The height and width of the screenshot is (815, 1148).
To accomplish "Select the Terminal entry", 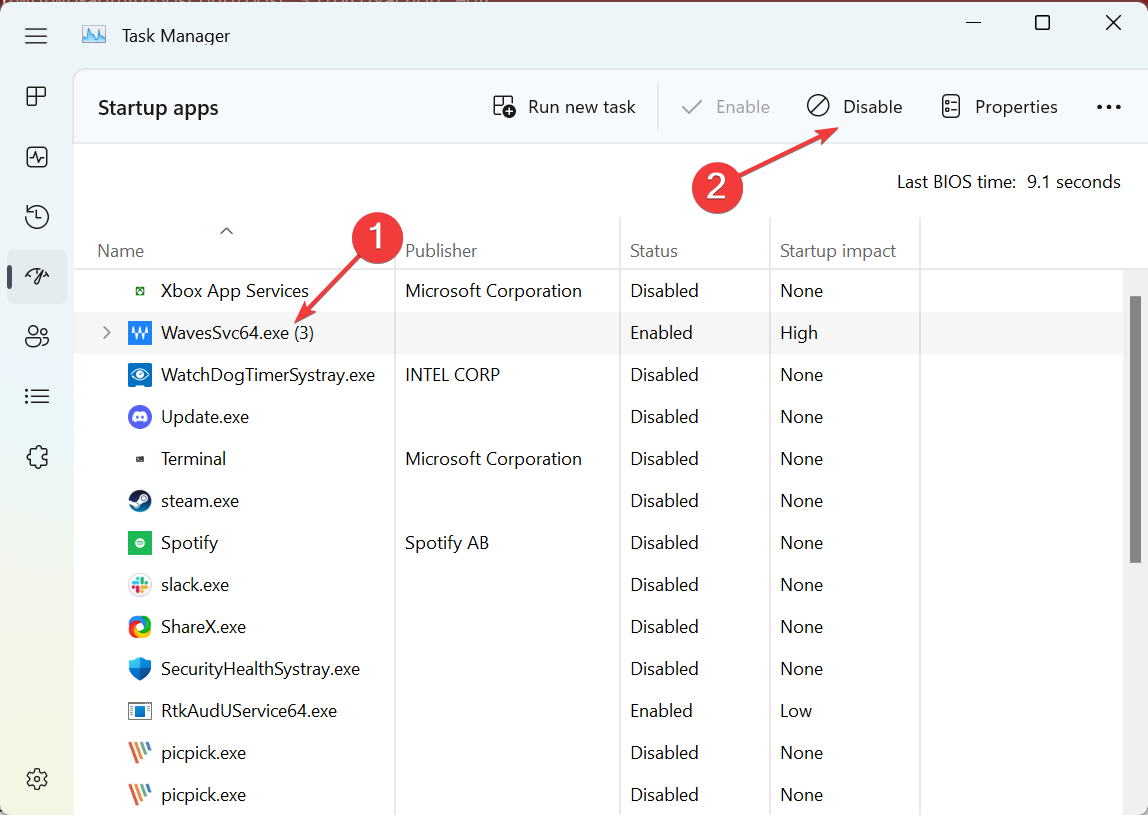I will pos(193,458).
